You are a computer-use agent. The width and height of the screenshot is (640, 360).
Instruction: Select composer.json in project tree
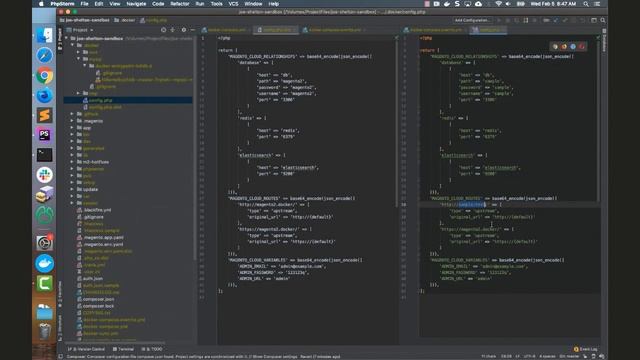click(x=98, y=299)
